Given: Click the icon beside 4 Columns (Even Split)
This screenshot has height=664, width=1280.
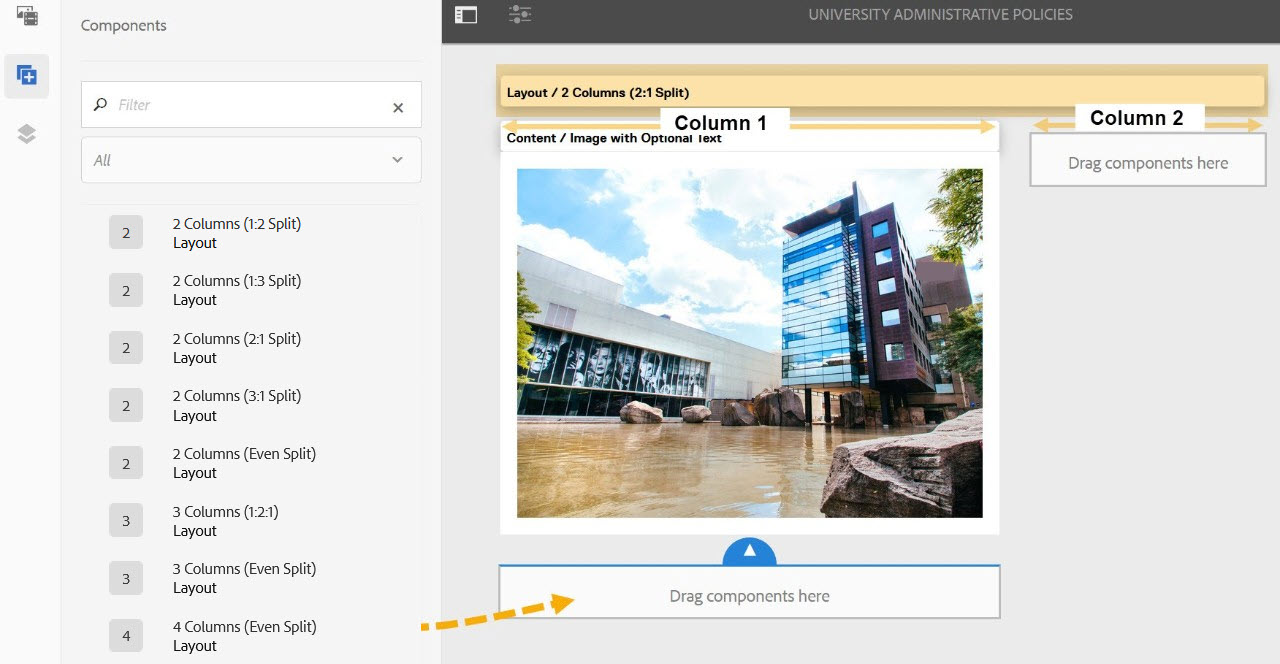Looking at the screenshot, I should click(x=126, y=636).
